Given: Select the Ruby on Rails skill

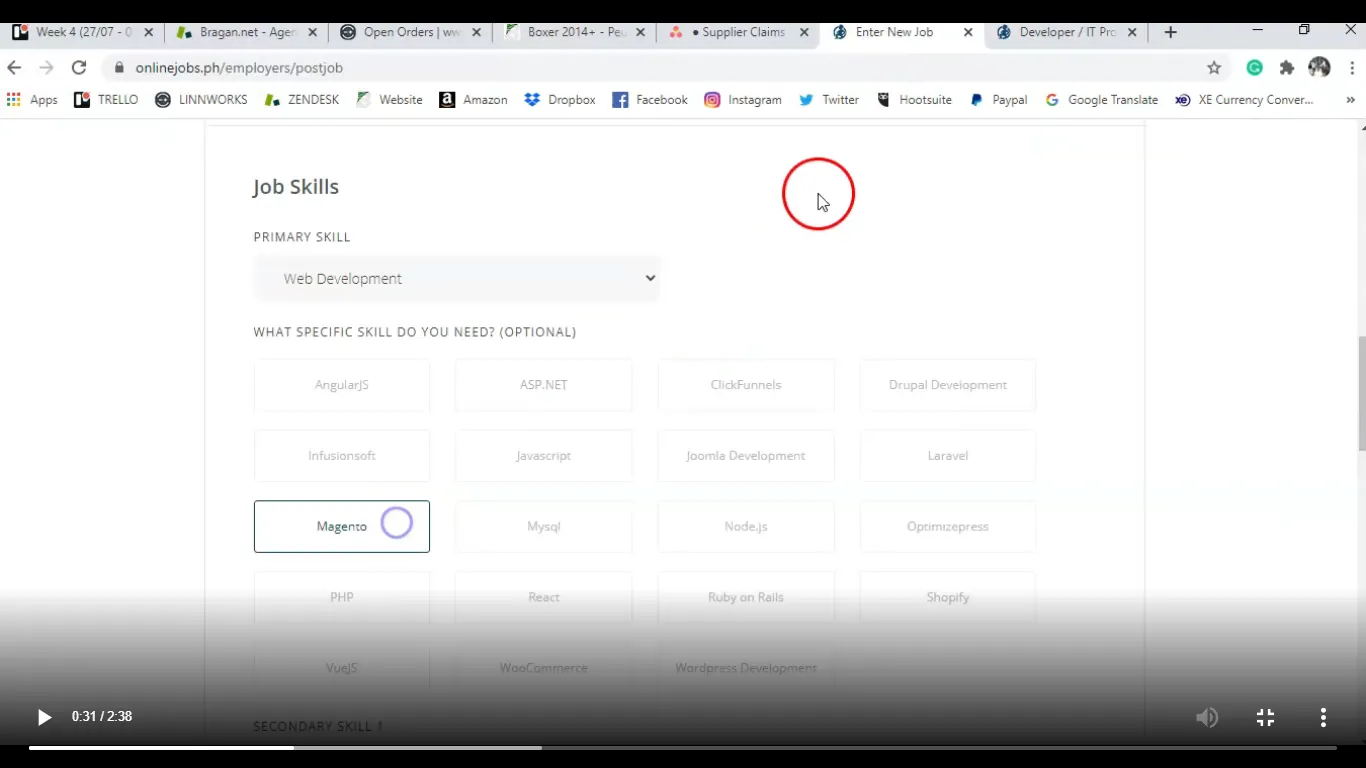Looking at the screenshot, I should pos(746,597).
